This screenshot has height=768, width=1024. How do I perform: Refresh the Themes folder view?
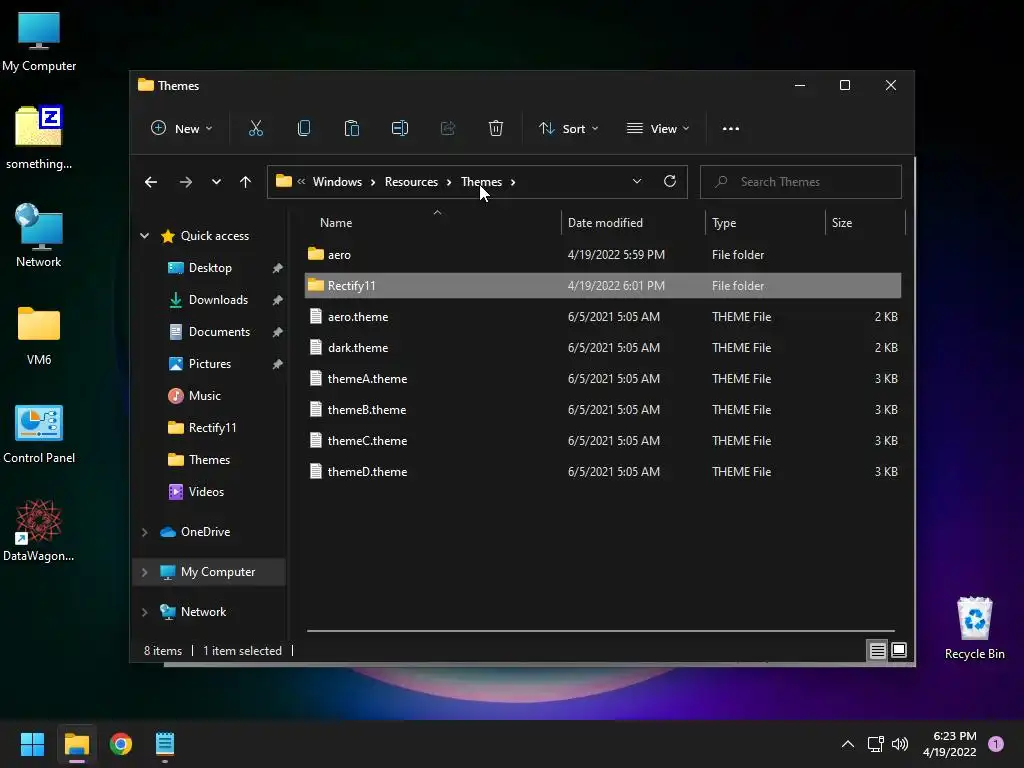tap(669, 182)
